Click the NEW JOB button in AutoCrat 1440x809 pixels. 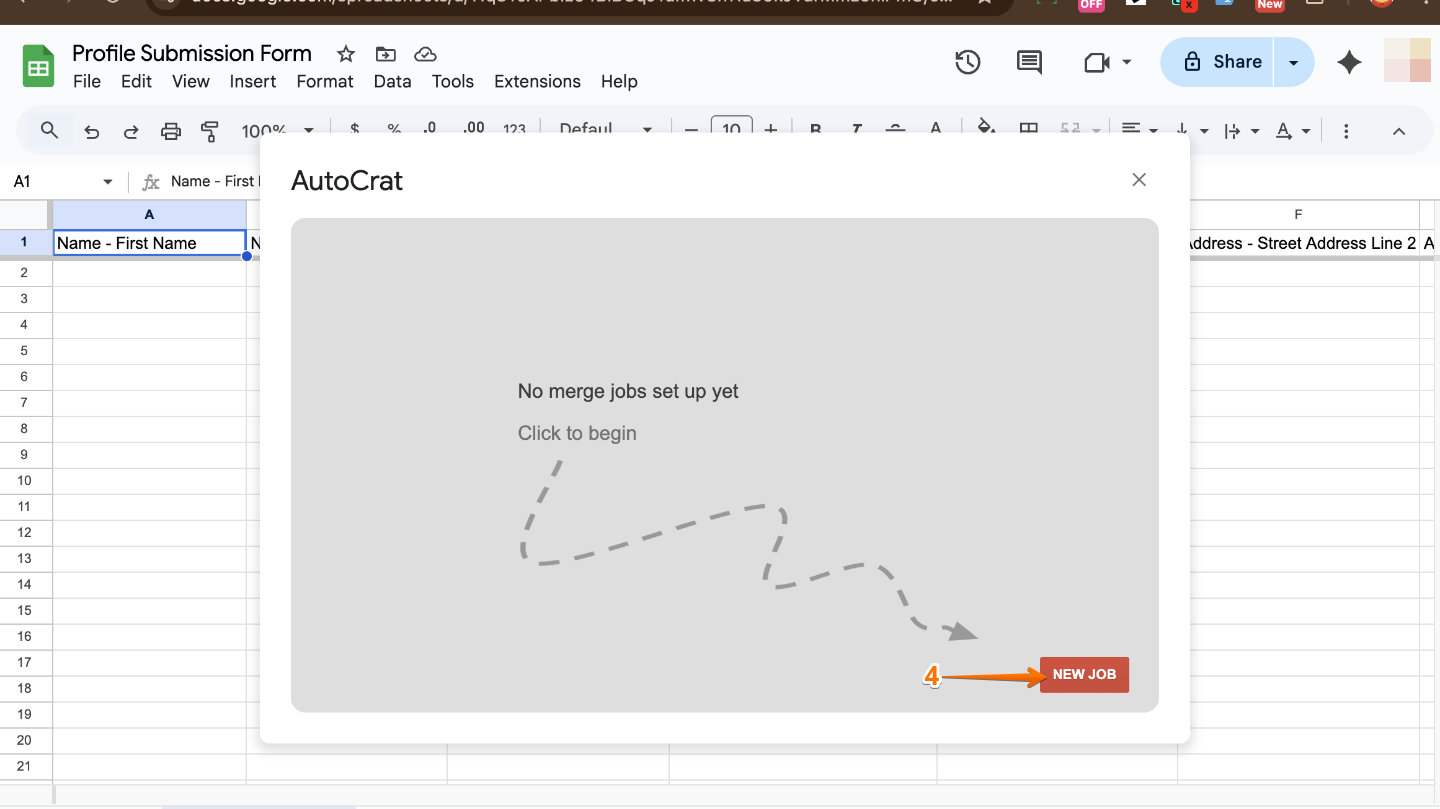(1083, 674)
